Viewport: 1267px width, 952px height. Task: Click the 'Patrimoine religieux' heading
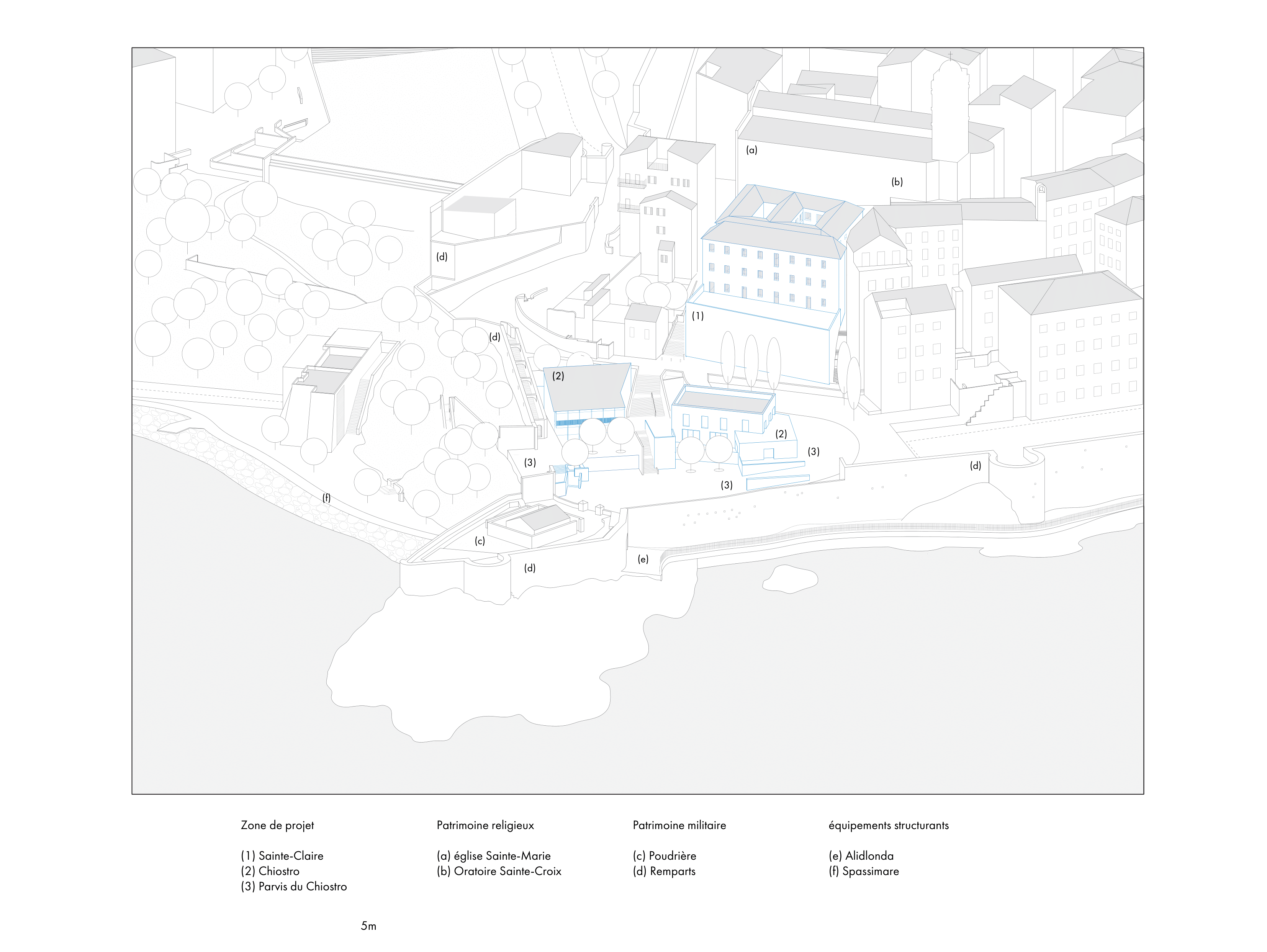tap(485, 825)
